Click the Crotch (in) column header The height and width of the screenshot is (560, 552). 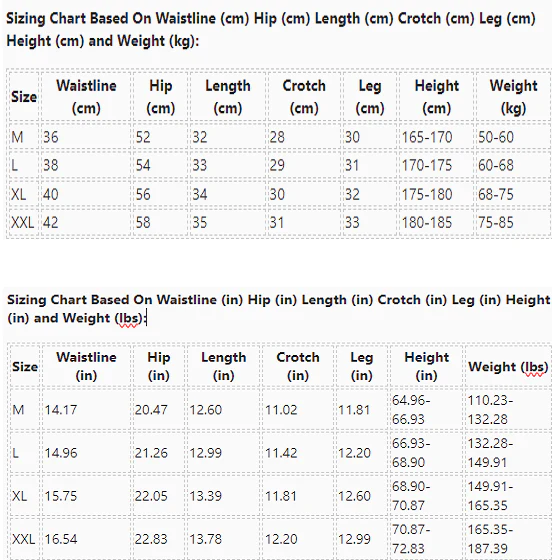click(298, 366)
